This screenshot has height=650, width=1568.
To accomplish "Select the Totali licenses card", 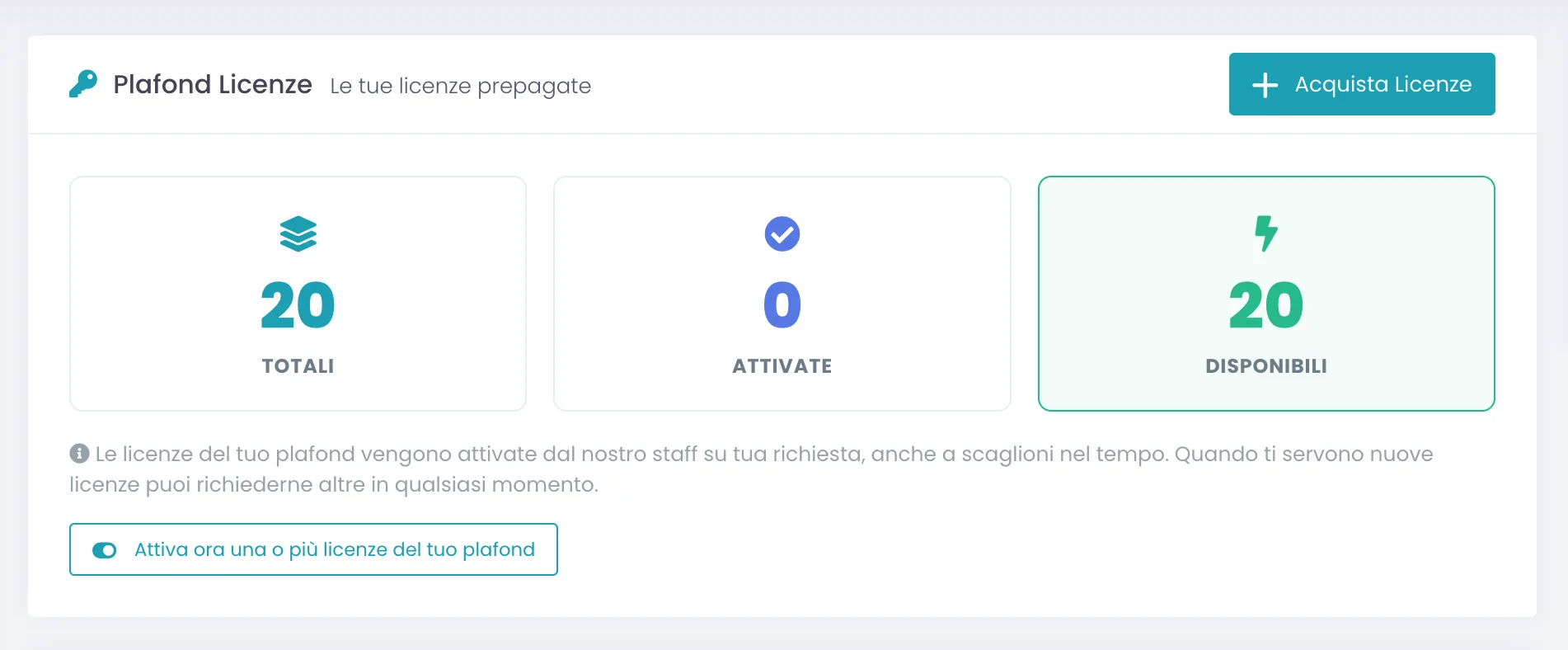I will coord(298,294).
